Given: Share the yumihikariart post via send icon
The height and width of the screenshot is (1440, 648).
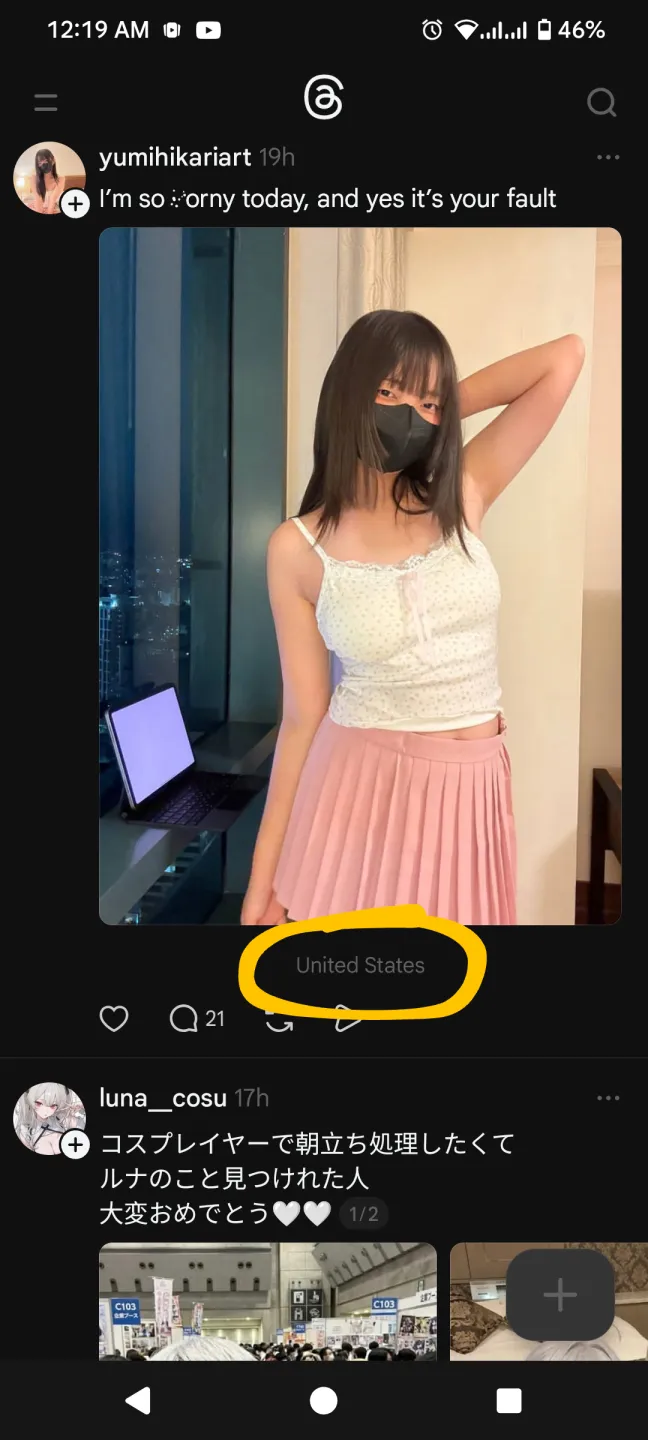Looking at the screenshot, I should pos(347,1019).
